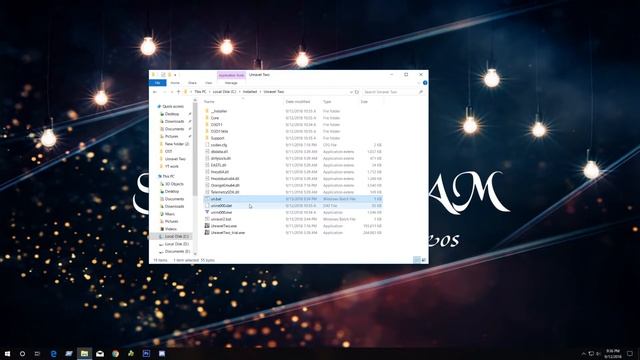Click the UnravelTwo.exe application icon
640x360 pixels.
(x=207, y=226)
